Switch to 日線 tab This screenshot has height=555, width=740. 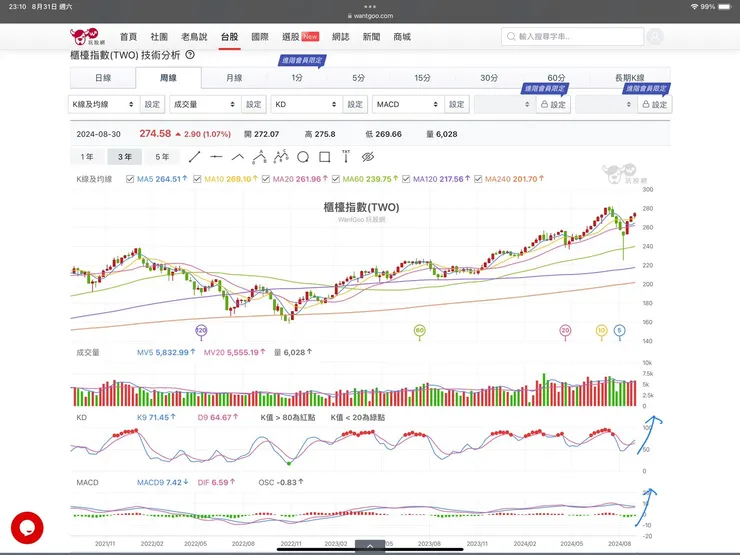coord(103,78)
